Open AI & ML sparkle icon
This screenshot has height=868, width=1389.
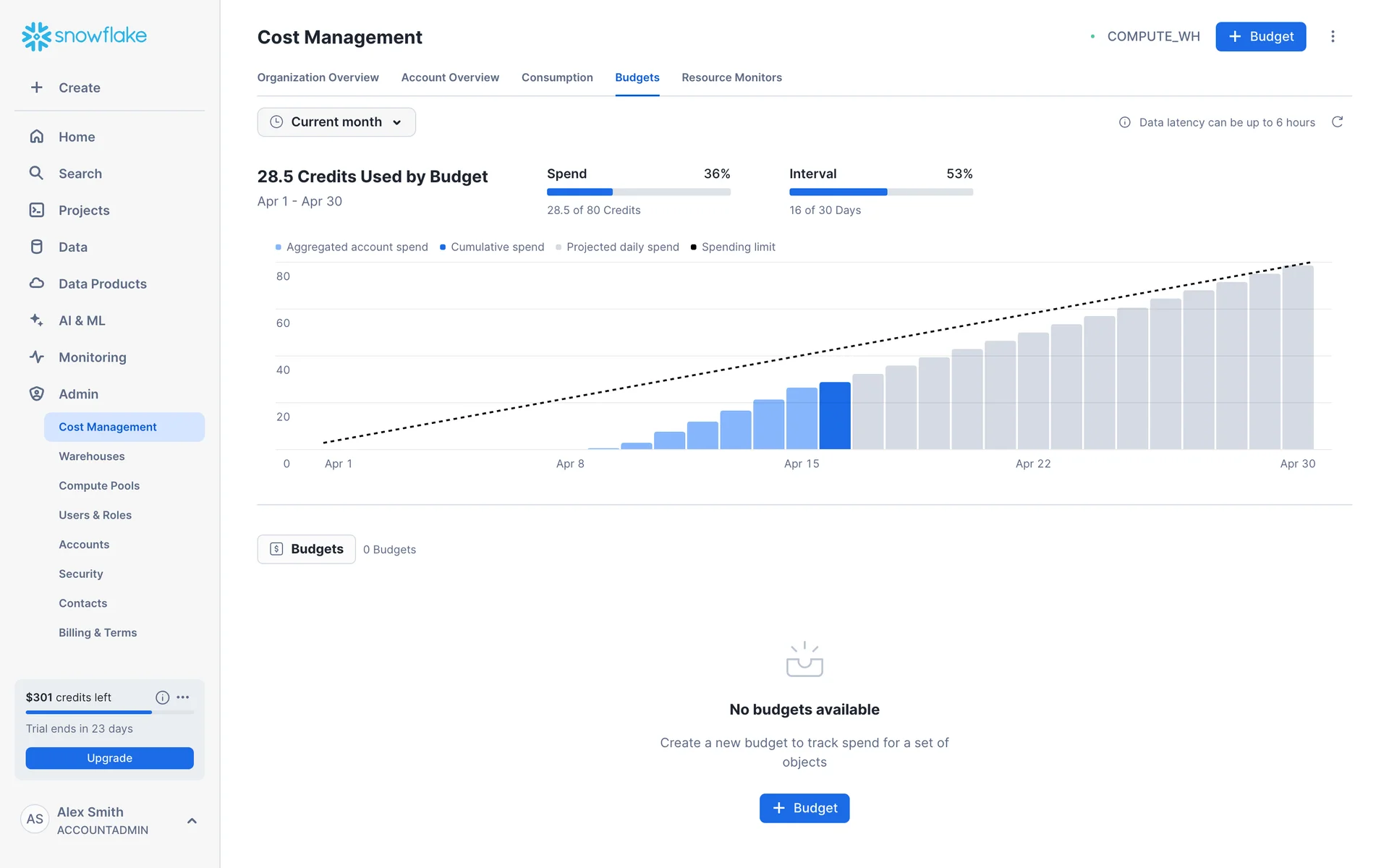coord(36,320)
